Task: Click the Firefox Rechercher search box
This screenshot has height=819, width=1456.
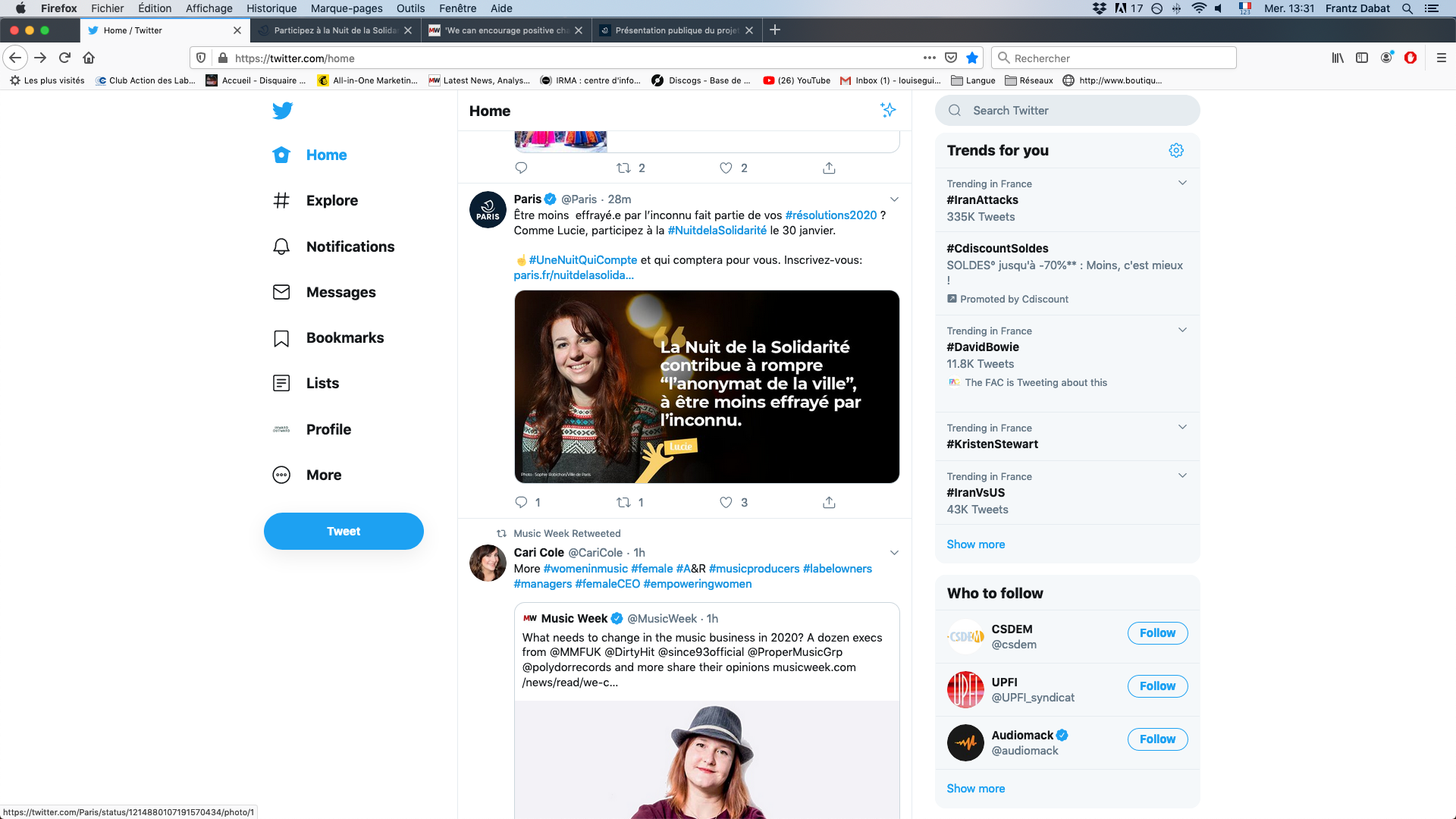Action: pos(1113,58)
